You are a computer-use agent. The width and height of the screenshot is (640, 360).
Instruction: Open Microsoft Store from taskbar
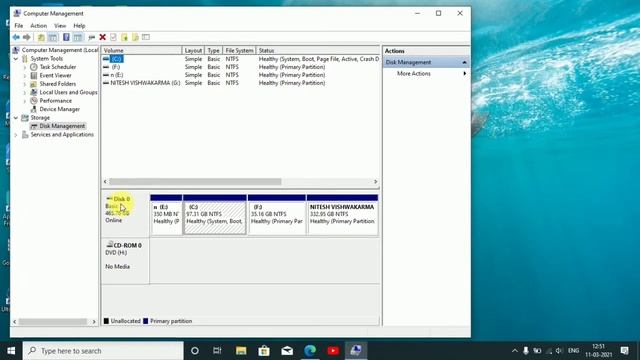(264, 351)
